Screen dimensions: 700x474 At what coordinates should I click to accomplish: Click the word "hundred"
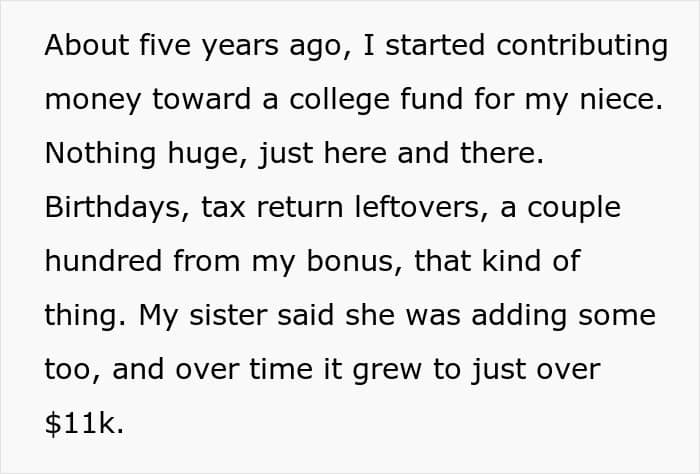[x=103, y=261]
